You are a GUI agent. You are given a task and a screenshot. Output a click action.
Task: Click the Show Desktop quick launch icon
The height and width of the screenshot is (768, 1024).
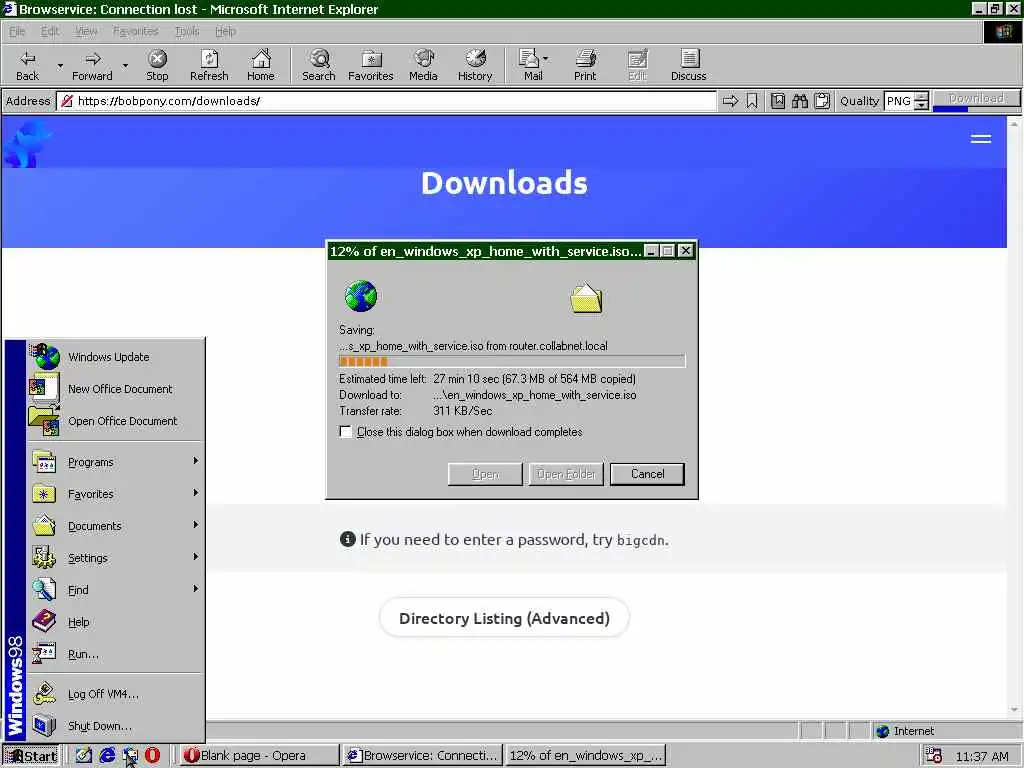point(84,756)
